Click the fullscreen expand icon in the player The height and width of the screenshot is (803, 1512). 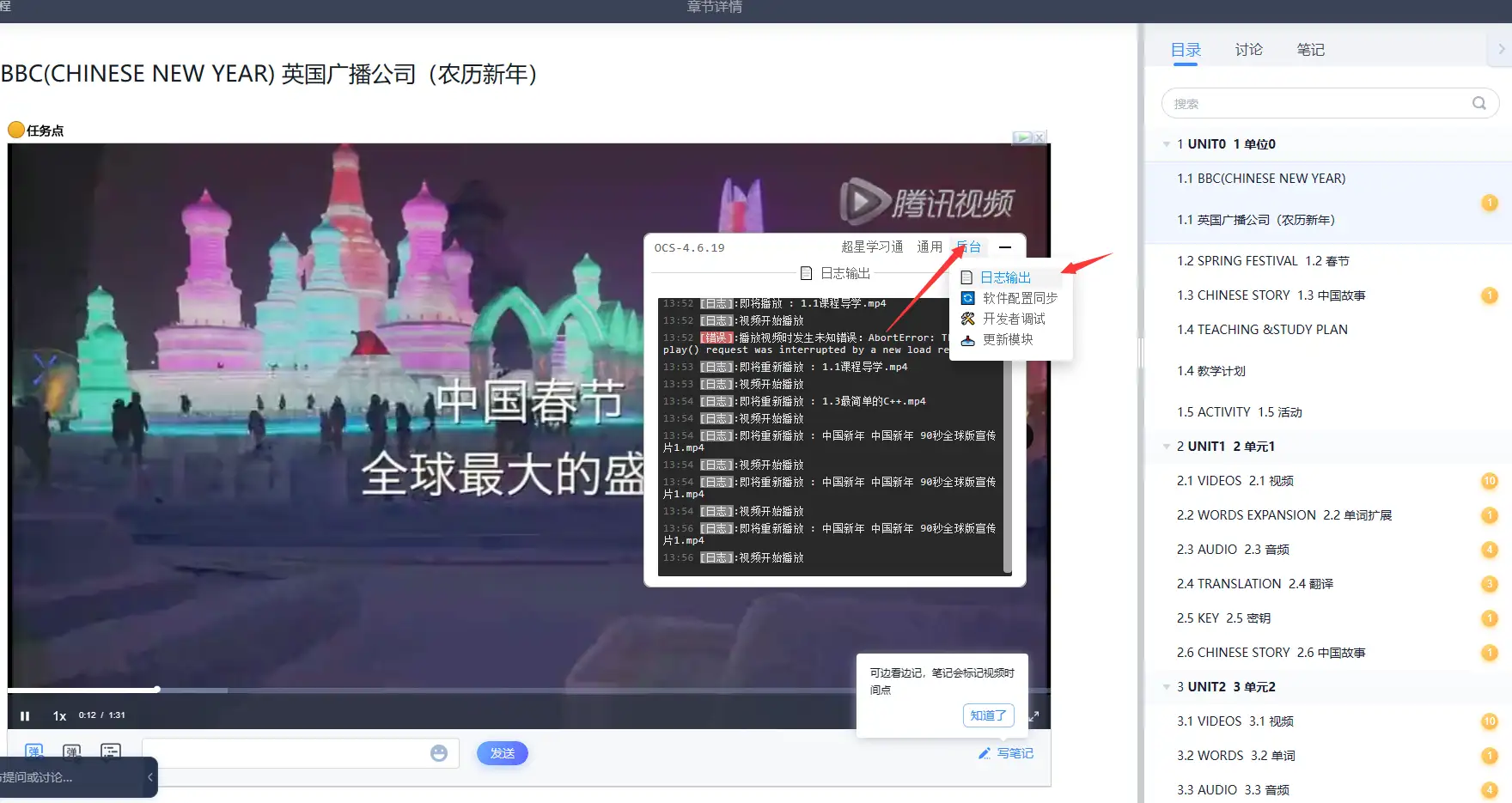coord(1033,715)
